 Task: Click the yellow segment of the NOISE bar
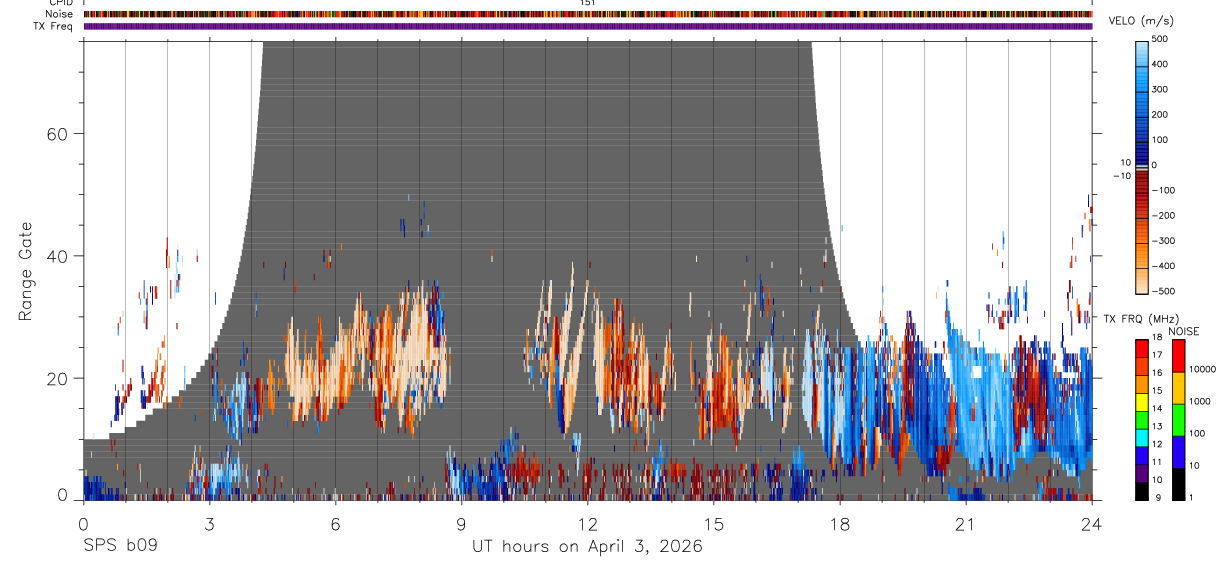tap(1178, 389)
